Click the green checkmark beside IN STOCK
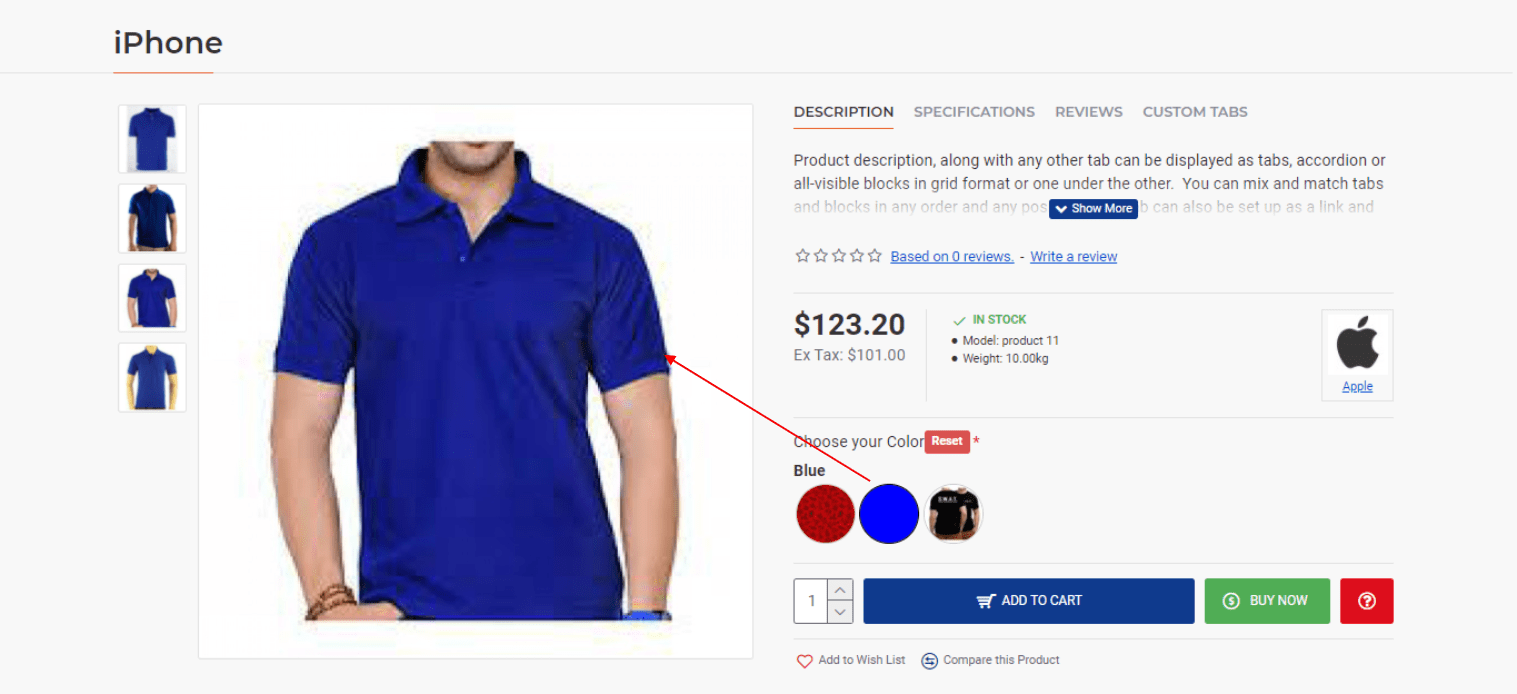The image size is (1517, 694). pos(958,319)
